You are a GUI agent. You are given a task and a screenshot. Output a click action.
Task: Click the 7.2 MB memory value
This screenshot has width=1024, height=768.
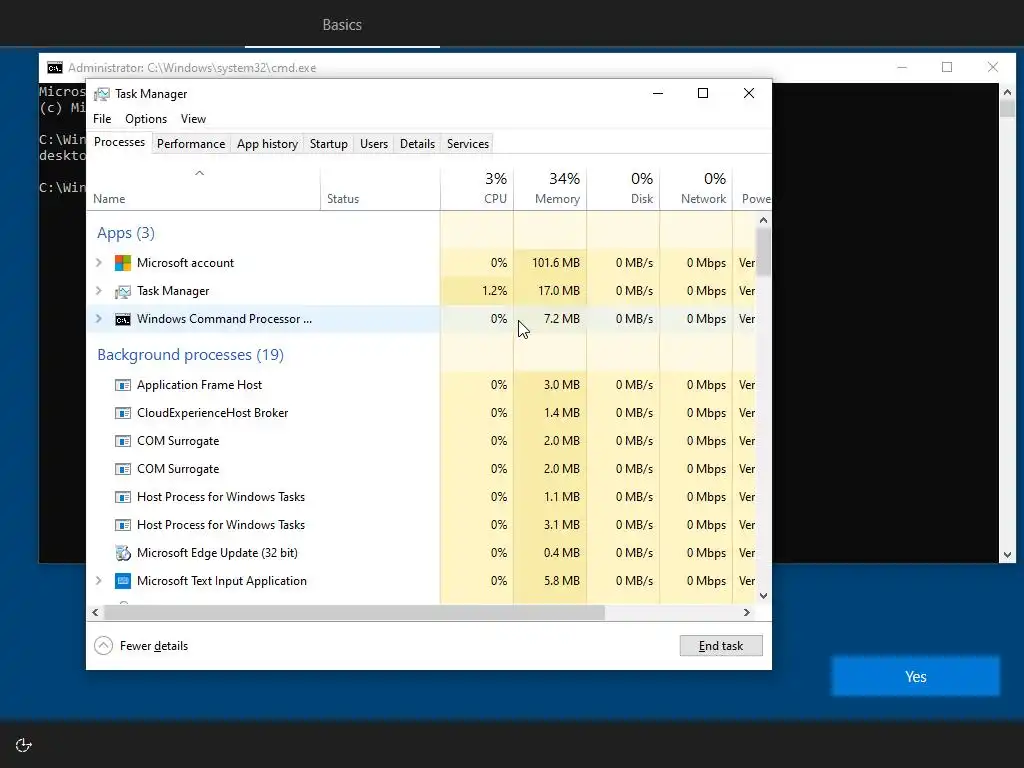(x=562, y=319)
